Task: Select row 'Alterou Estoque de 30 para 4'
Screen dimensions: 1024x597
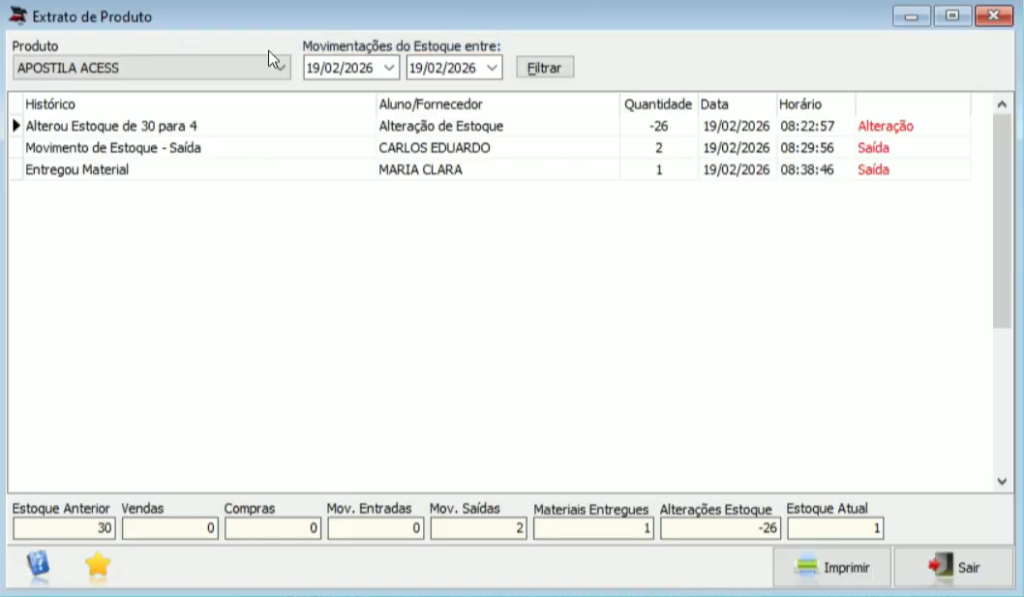Action: point(490,125)
